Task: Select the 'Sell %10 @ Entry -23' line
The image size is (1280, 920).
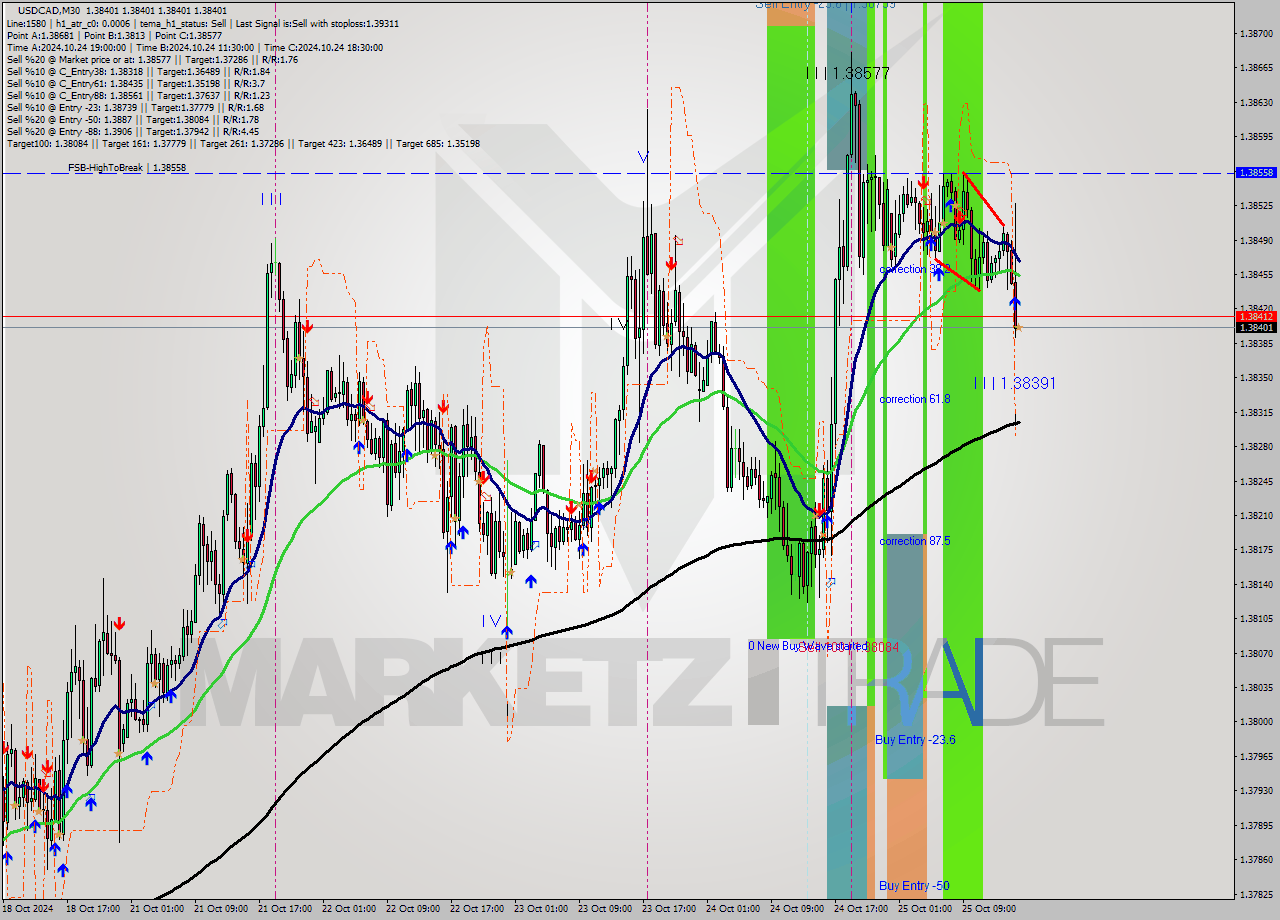Action: 135,107
